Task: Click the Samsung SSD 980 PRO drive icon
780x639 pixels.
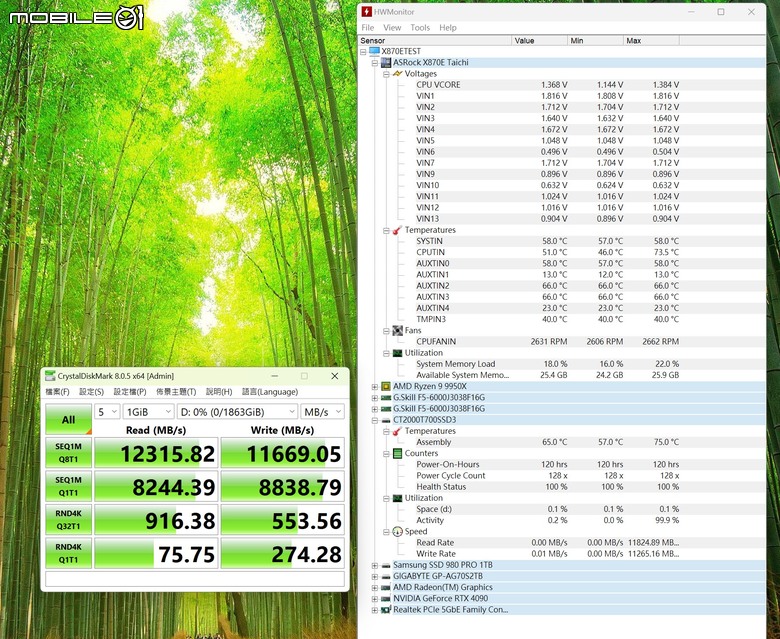Action: pyautogui.click(x=386, y=565)
